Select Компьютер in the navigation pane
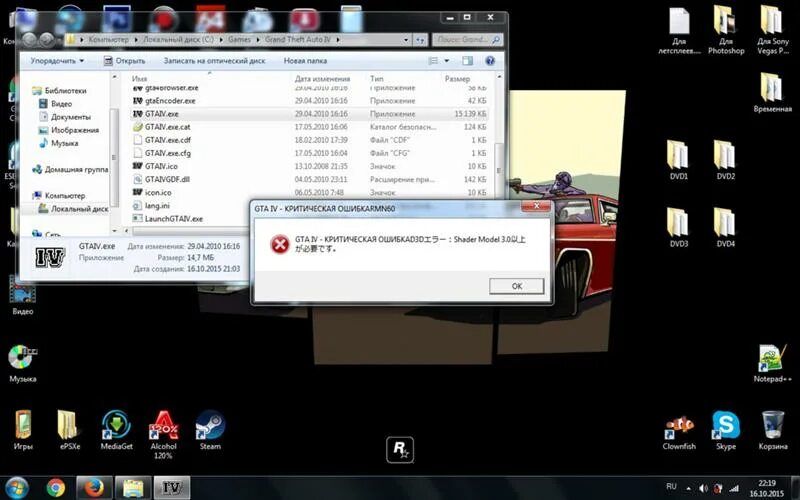Screen dimensions: 800x500 [59, 195]
